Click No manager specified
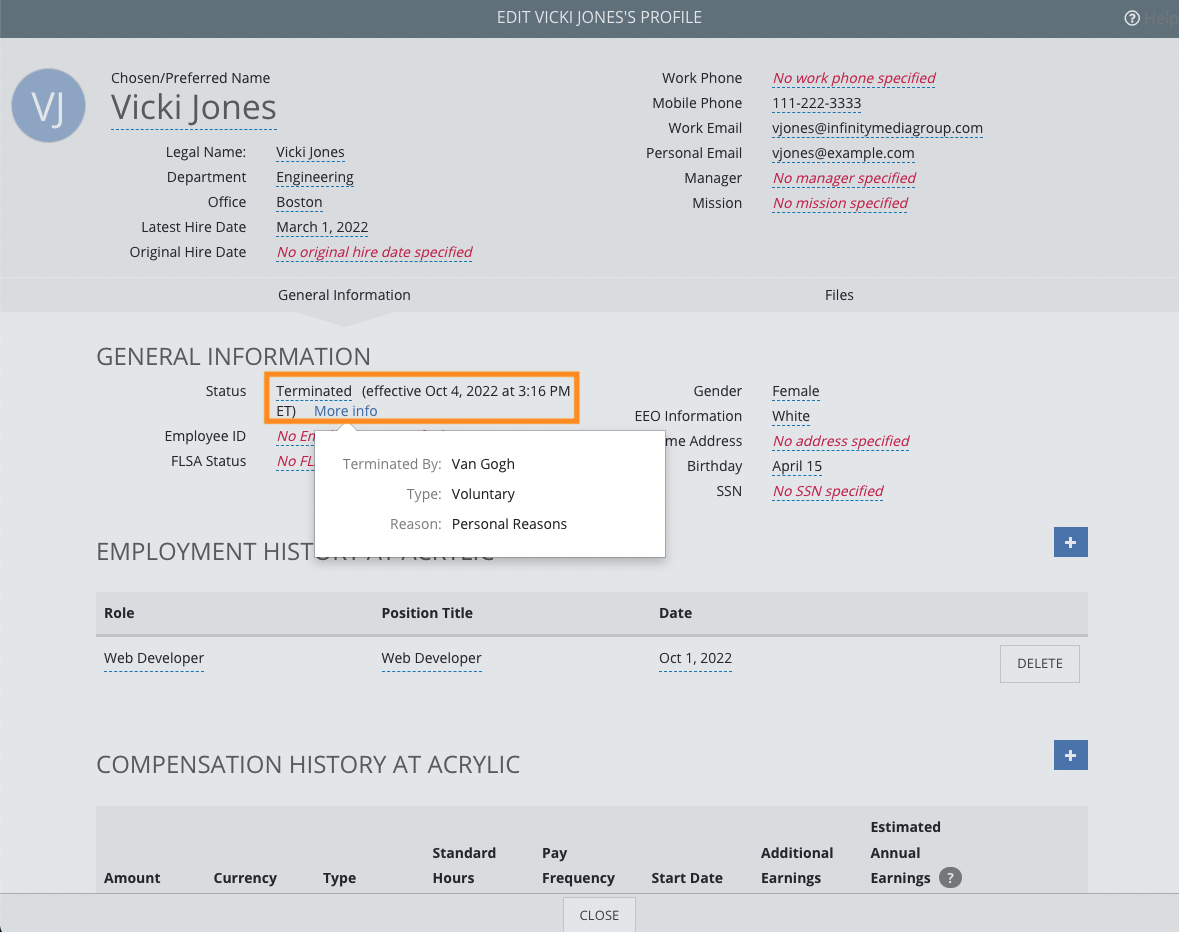This screenshot has width=1179, height=932. coord(844,178)
